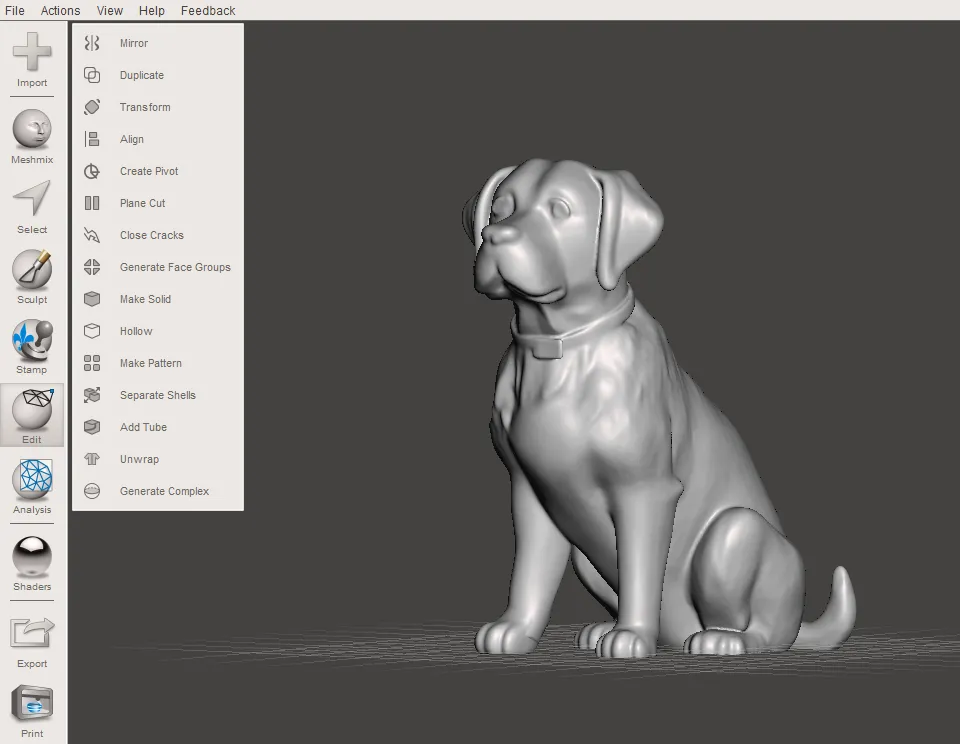Click the Make Solid cube icon
Screen dimensions: 960x744
[x=92, y=299]
